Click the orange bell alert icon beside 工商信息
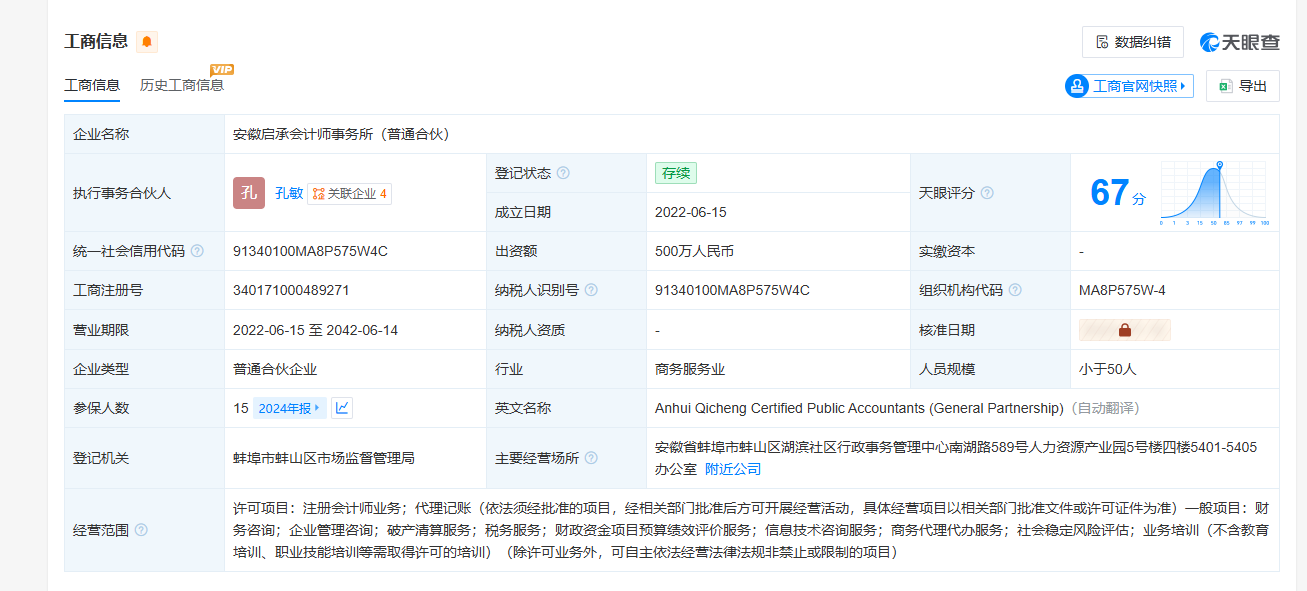This screenshot has width=1307, height=591. (x=147, y=42)
